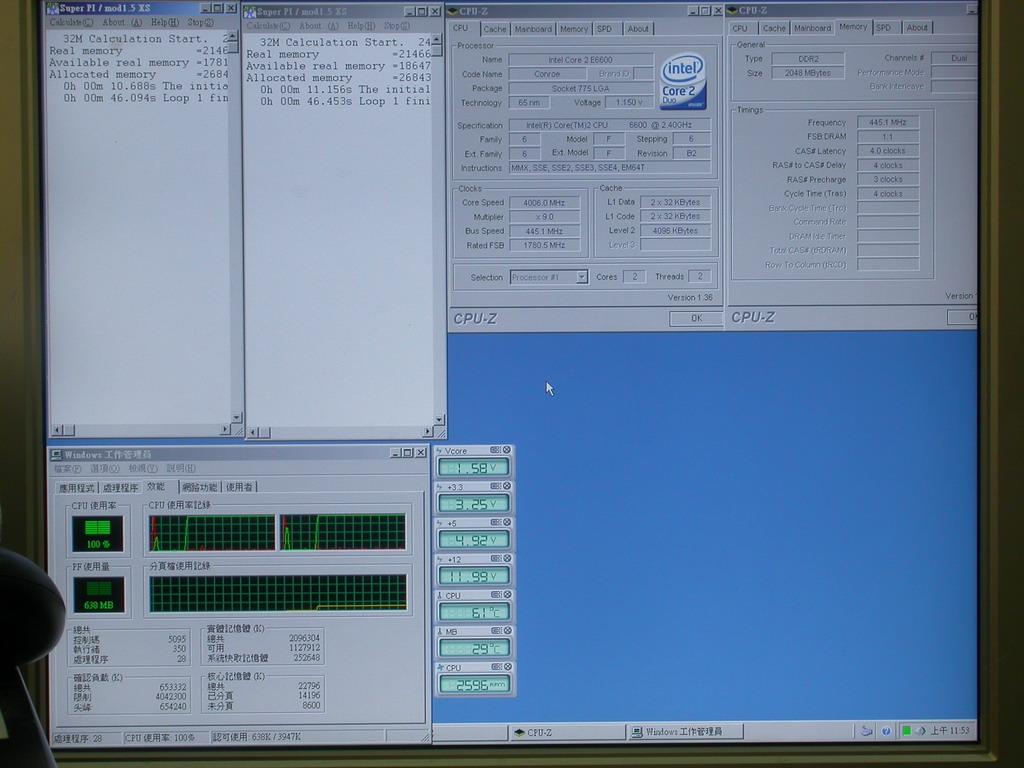Open settings icon on the Vcore sensor
Viewport: 1024px width, 768px height.
pyautogui.click(x=496, y=450)
